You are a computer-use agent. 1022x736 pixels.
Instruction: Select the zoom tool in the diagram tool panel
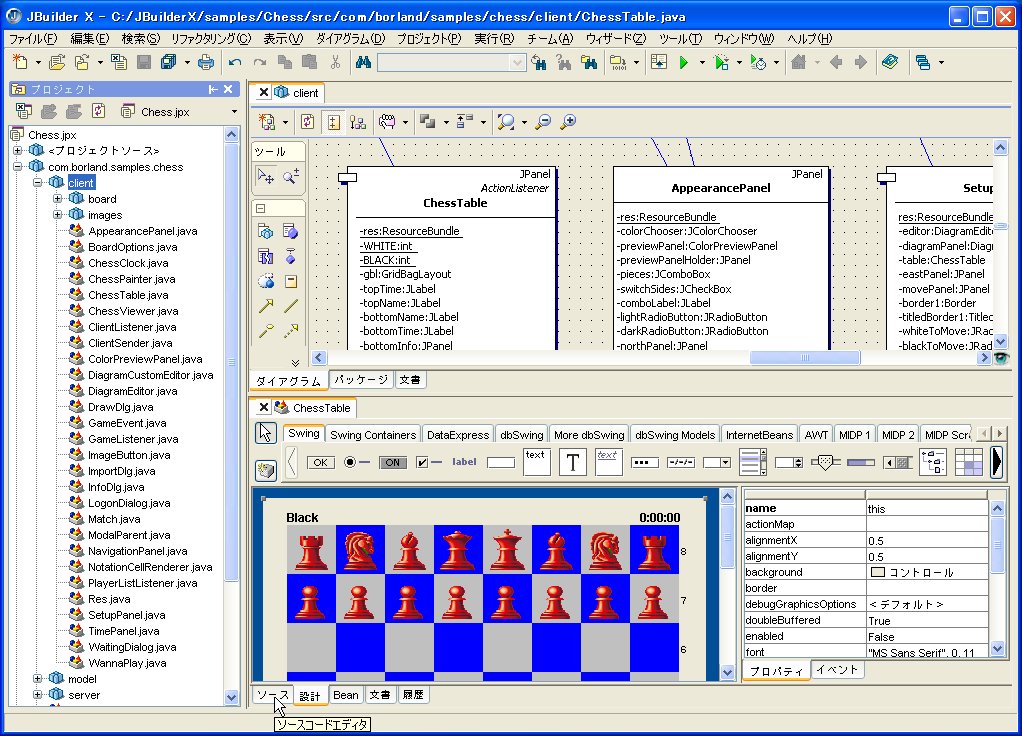click(x=291, y=175)
